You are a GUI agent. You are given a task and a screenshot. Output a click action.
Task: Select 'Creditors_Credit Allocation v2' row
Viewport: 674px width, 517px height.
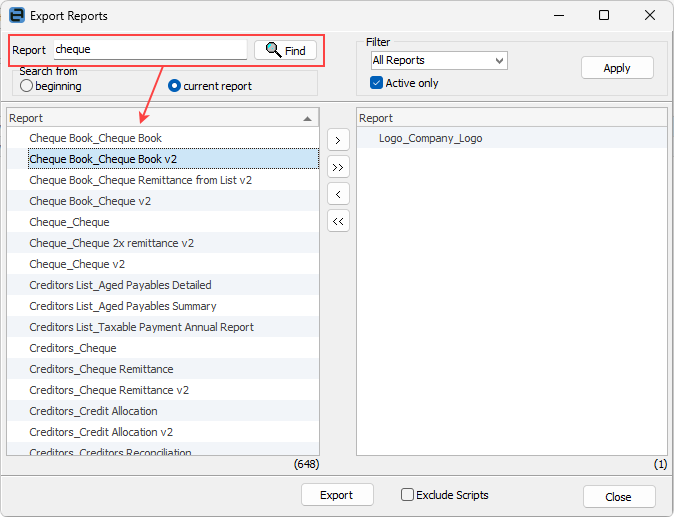162,432
